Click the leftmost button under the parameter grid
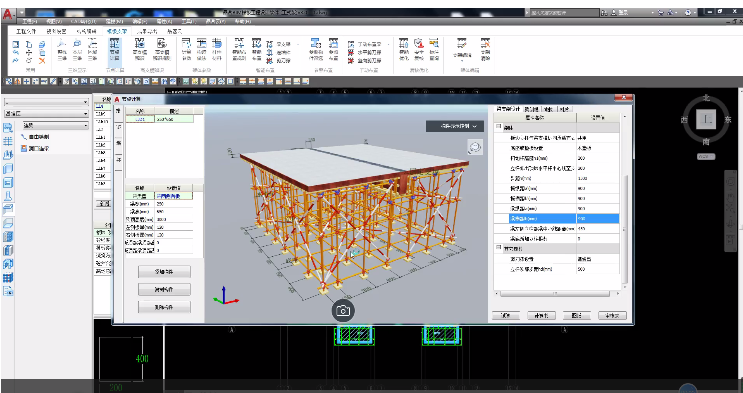Viewport: 743px width, 393px height. tap(506, 315)
